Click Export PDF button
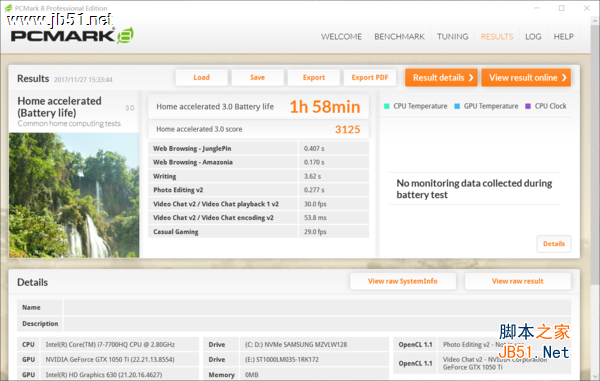This screenshot has height=381, width=600. point(370,77)
